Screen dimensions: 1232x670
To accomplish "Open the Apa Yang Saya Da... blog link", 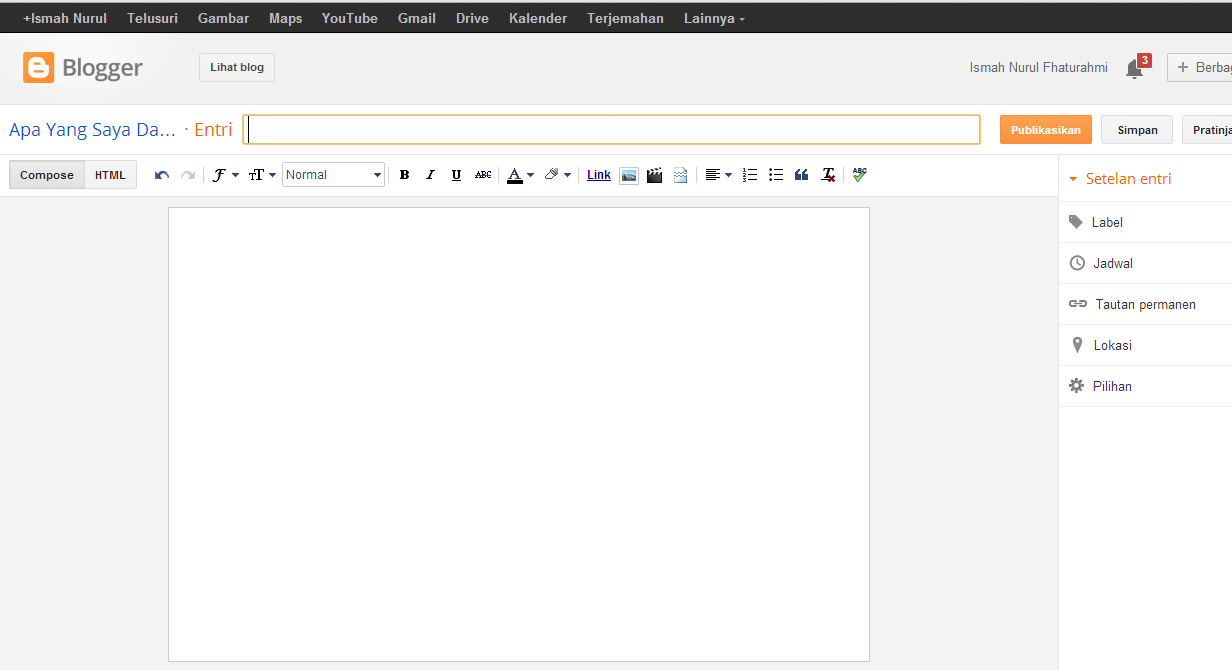I will point(92,130).
